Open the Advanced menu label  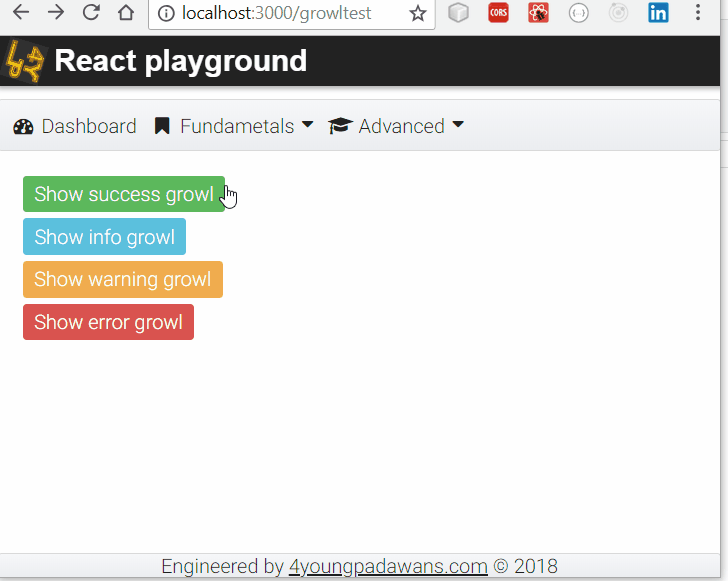click(402, 126)
